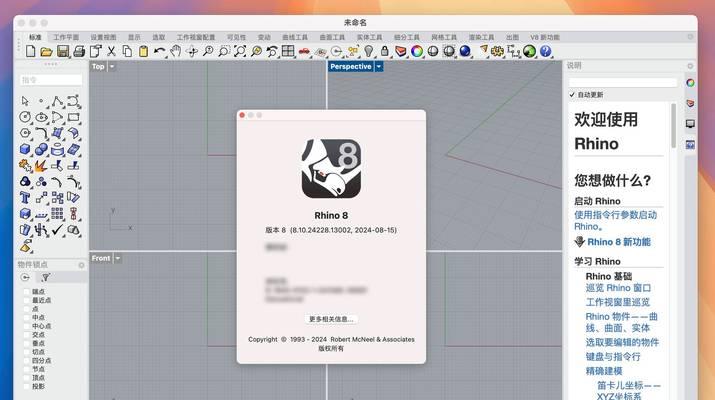Select the Ellipse tool in the sidebar

(41, 117)
